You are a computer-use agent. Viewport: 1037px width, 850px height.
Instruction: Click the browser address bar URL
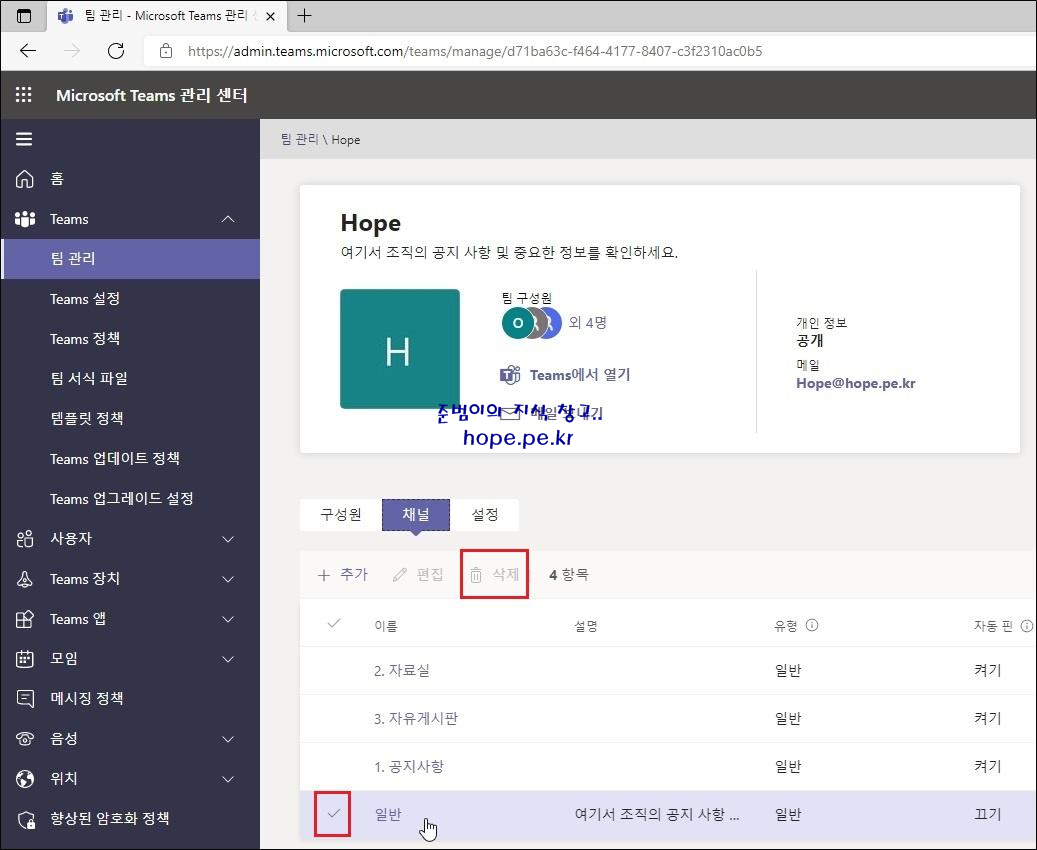tap(475, 51)
